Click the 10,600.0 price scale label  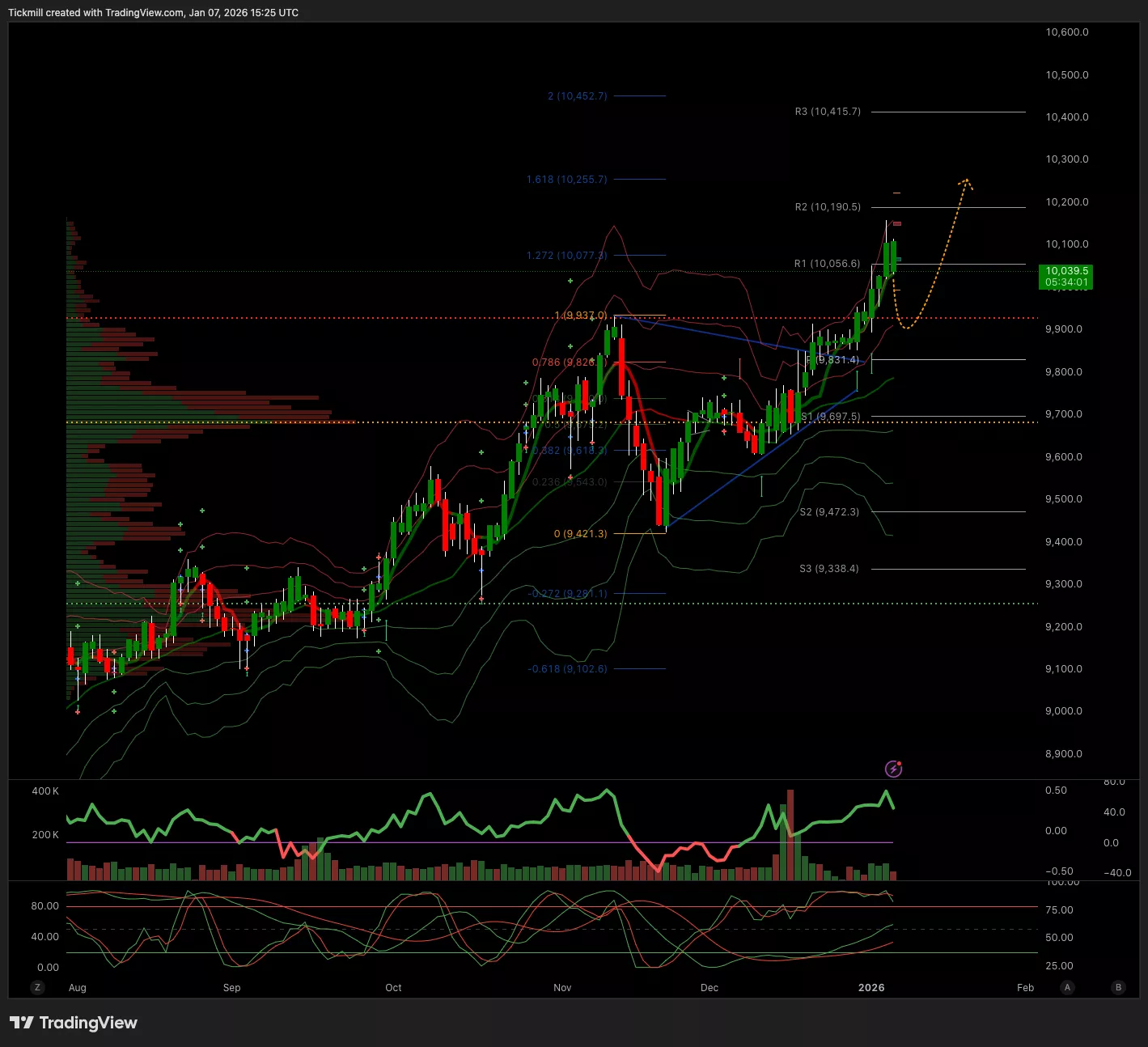point(1066,32)
